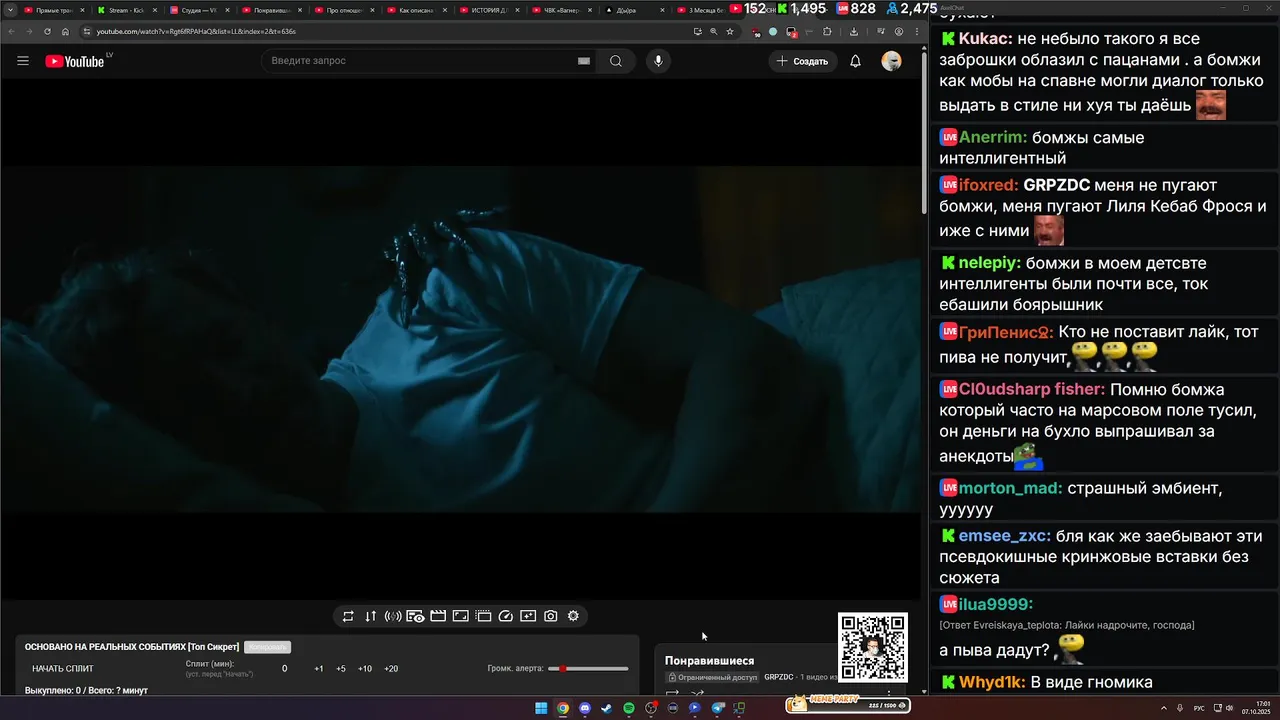Open playback speed gauge icon
Viewport: 1280px width, 720px height.
point(505,616)
